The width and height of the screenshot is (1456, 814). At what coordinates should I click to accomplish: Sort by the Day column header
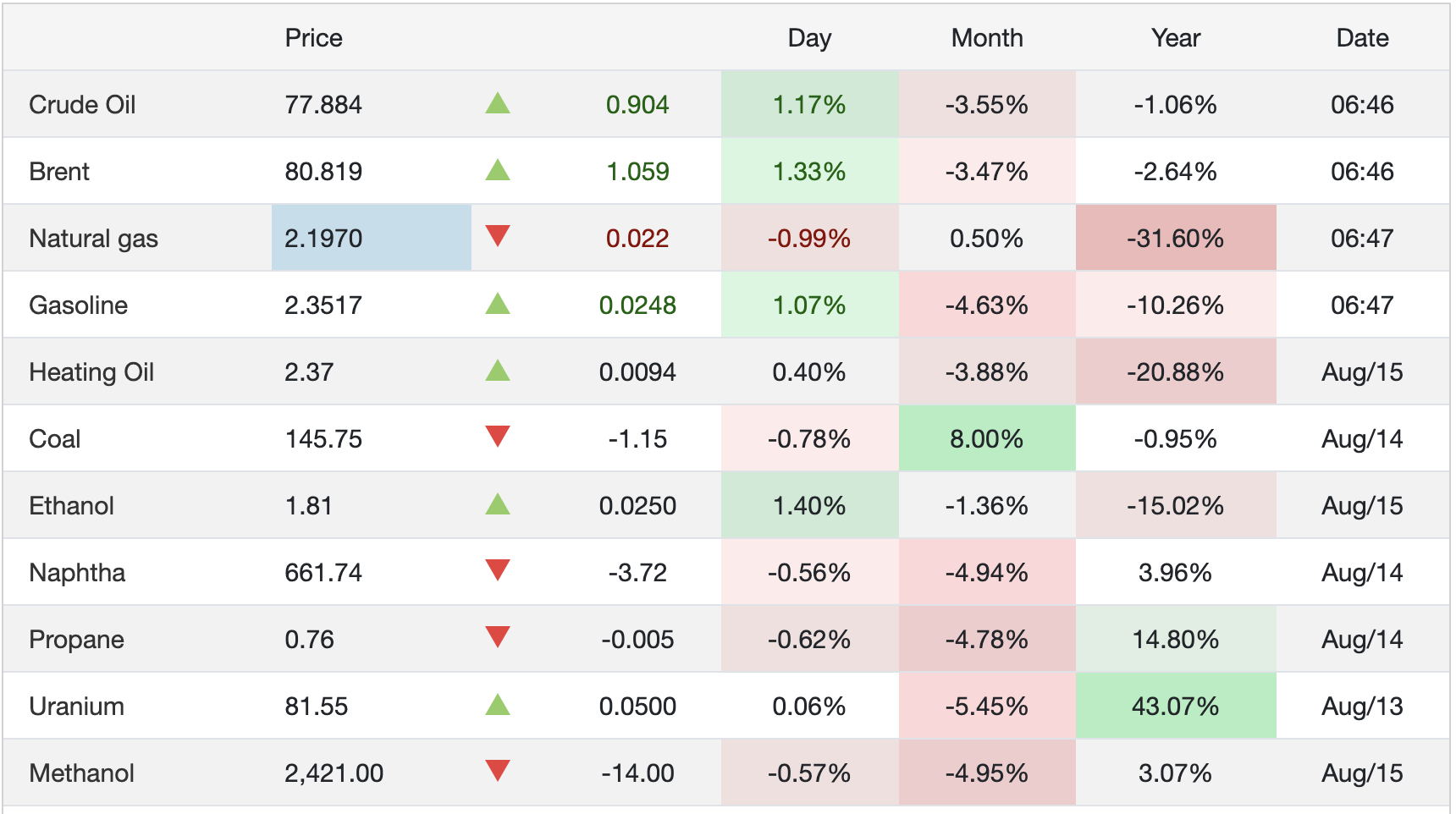pos(809,38)
